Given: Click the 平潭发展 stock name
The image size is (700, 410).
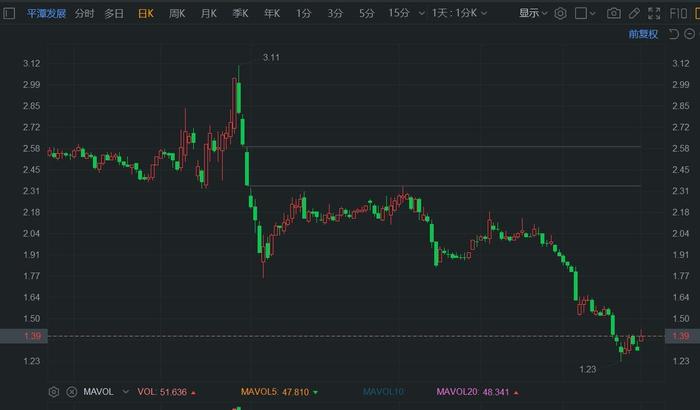Looking at the screenshot, I should pyautogui.click(x=45, y=14).
